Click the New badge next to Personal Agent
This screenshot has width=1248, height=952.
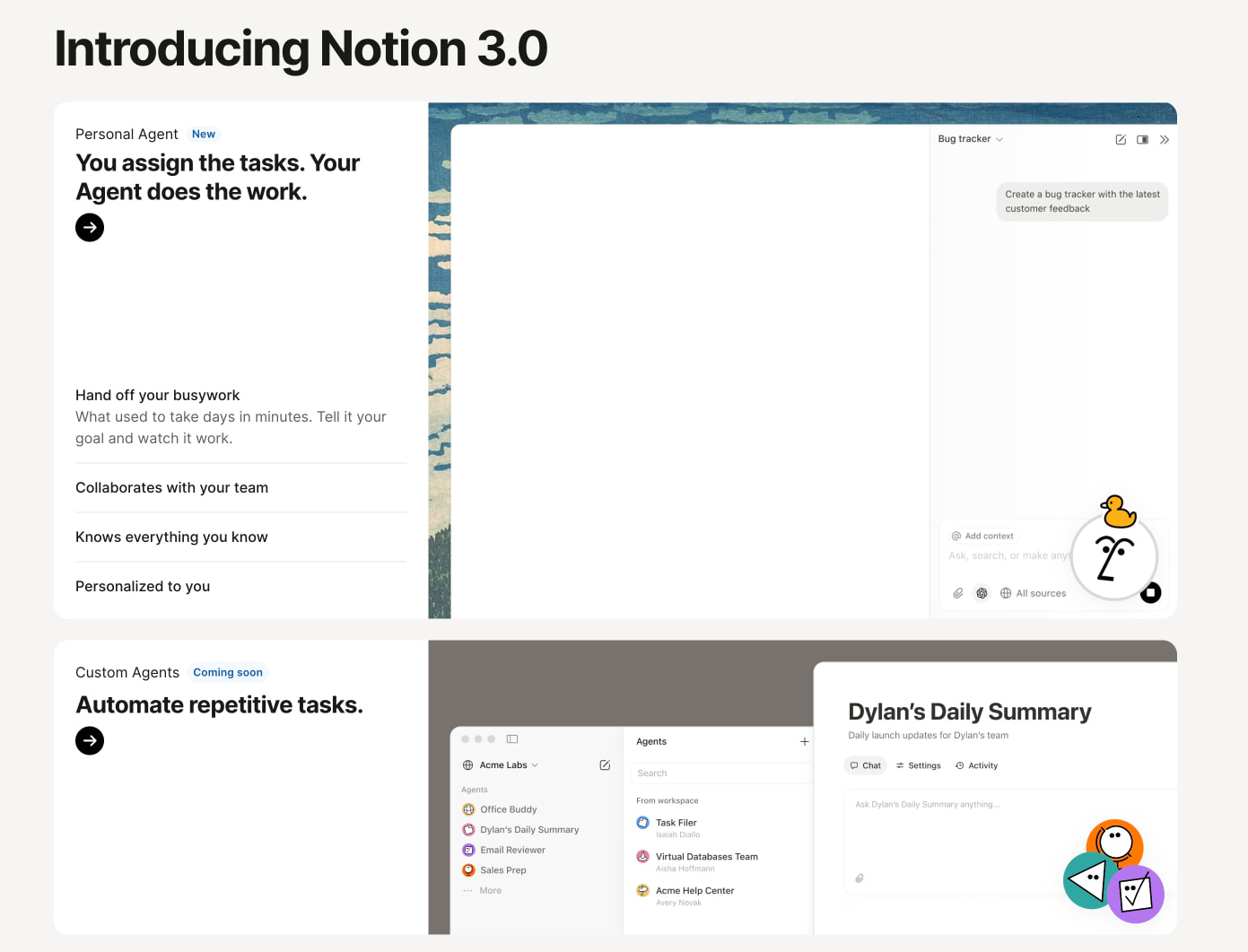tap(204, 134)
